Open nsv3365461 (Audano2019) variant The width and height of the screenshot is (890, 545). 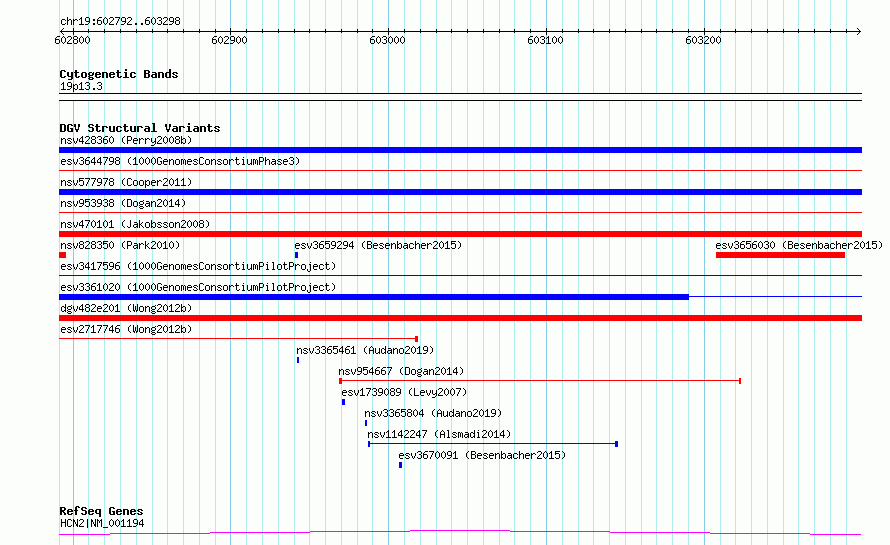pos(365,350)
